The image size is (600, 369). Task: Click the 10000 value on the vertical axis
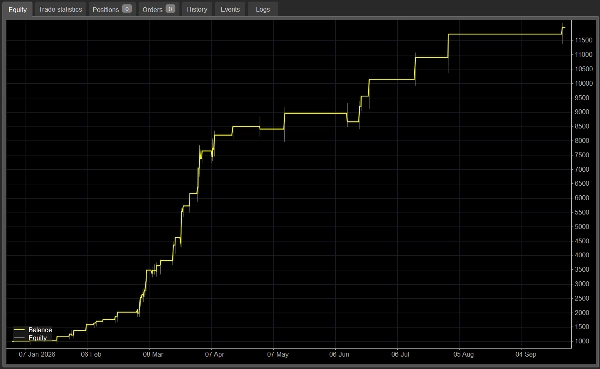pos(584,83)
